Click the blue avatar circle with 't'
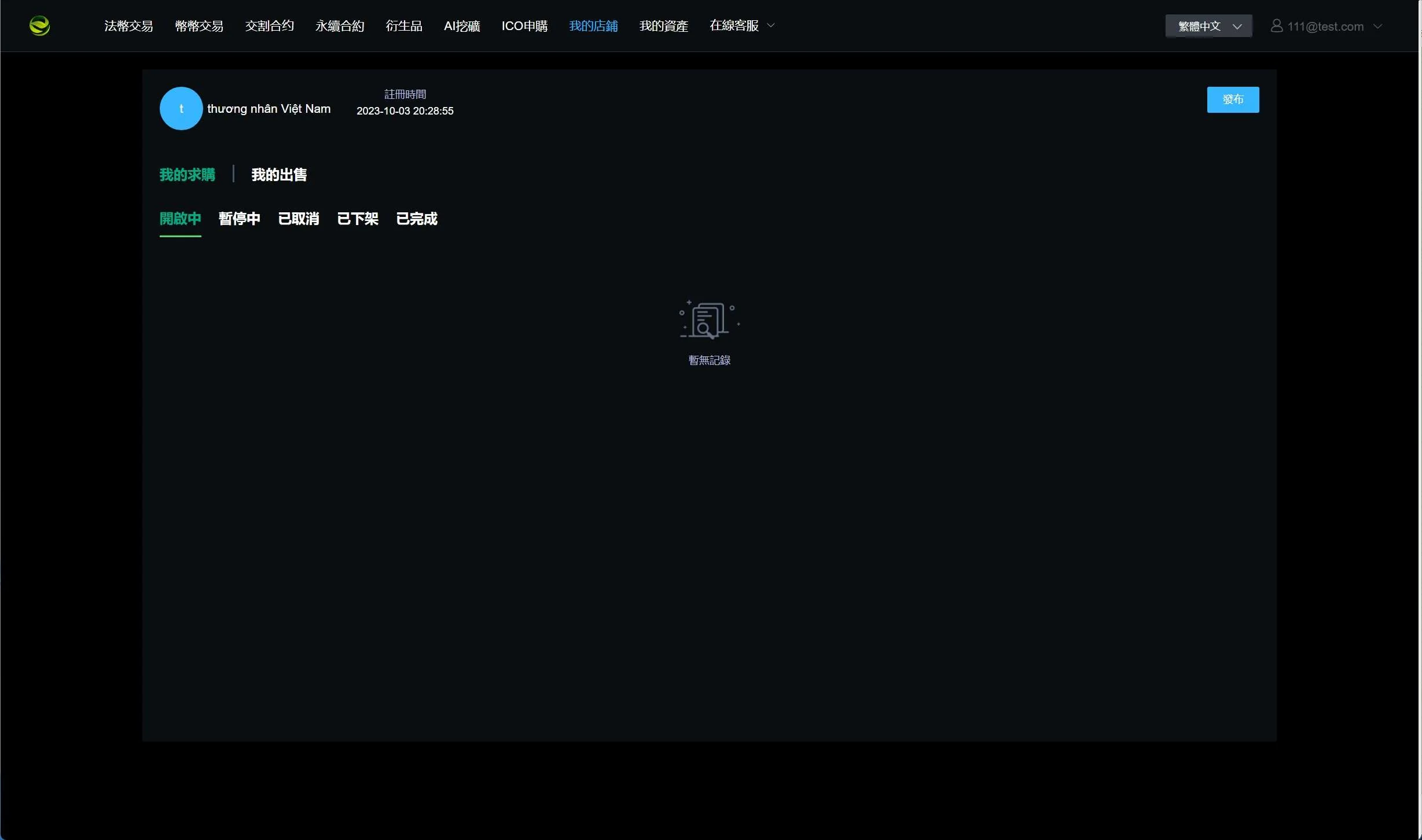The width and height of the screenshot is (1422, 840). (x=181, y=109)
